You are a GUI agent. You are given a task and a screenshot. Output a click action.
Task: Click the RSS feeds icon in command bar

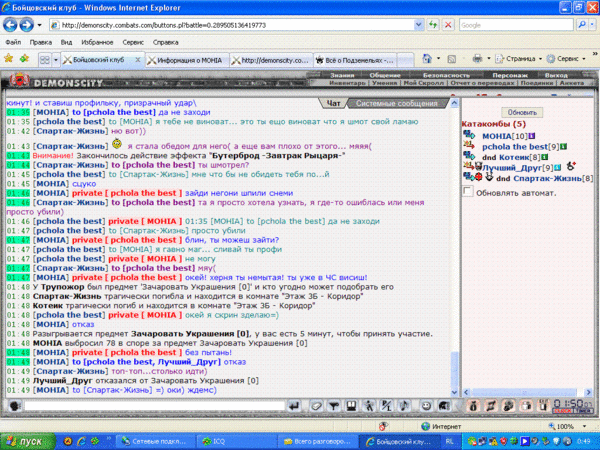pyautogui.click(x=452, y=59)
